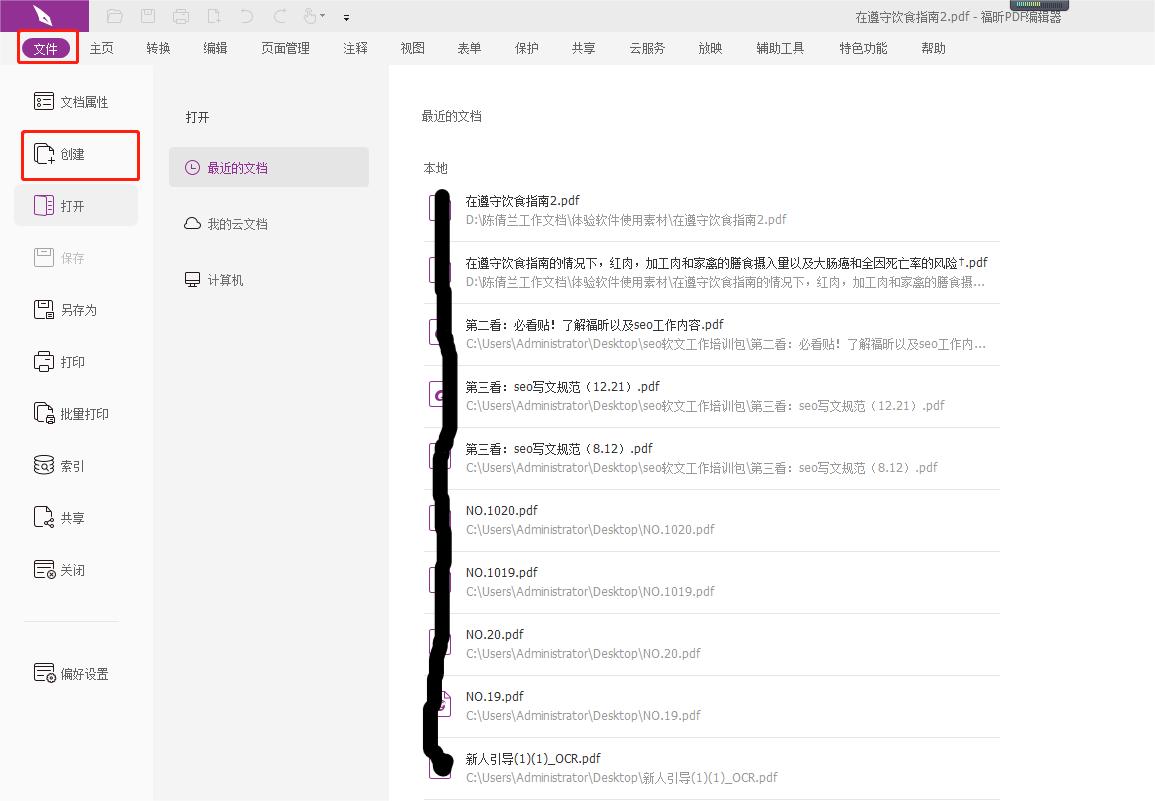Click the Foxit pen logo in top-left corner
The width and height of the screenshot is (1155, 801).
pyautogui.click(x=44, y=16)
